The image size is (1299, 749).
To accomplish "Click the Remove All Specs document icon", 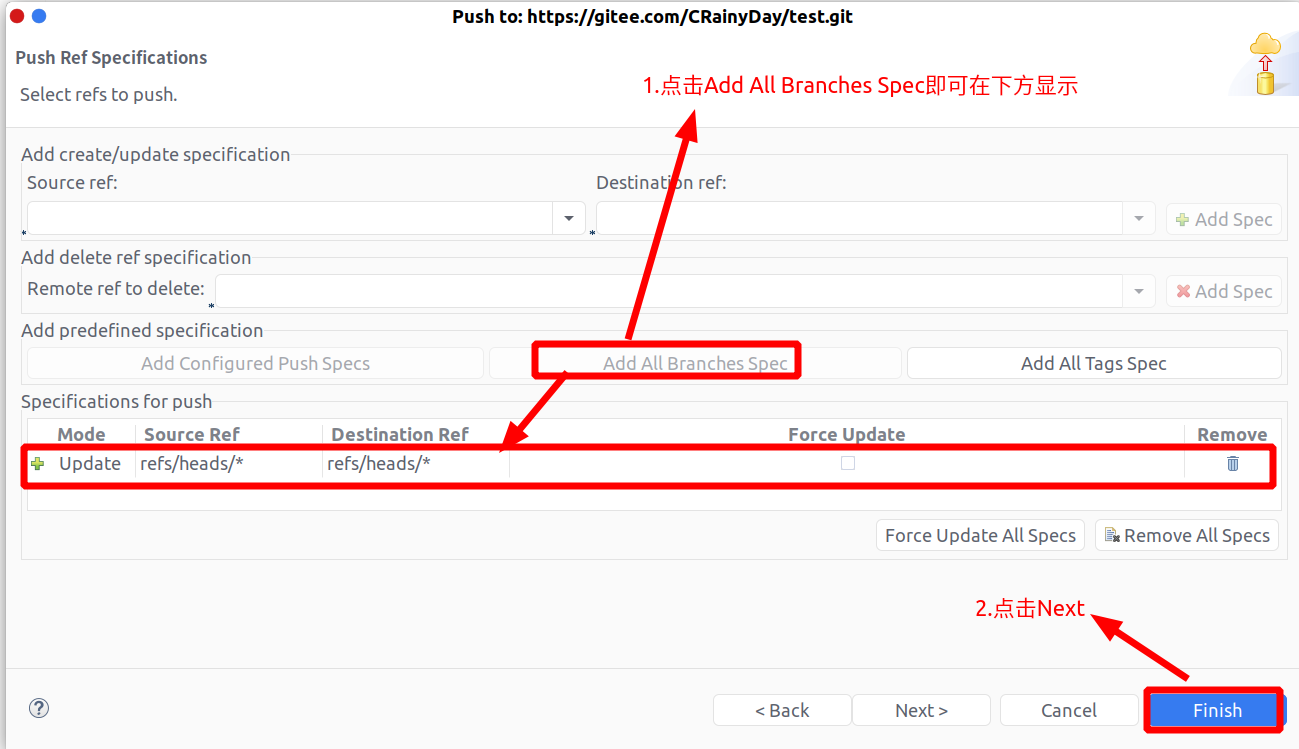I will 1110,534.
